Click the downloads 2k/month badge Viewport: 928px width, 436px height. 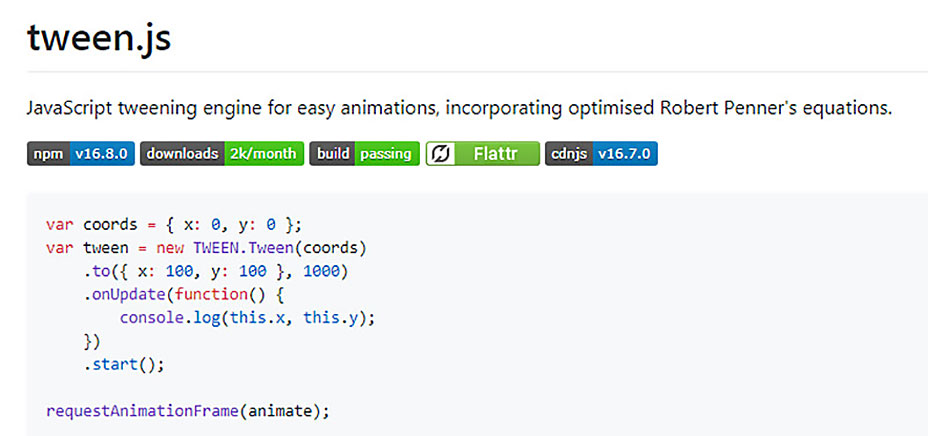coord(222,154)
